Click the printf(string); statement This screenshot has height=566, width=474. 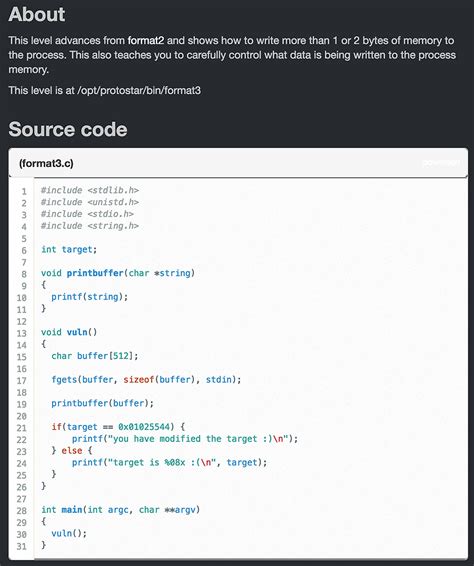[x=90, y=297]
